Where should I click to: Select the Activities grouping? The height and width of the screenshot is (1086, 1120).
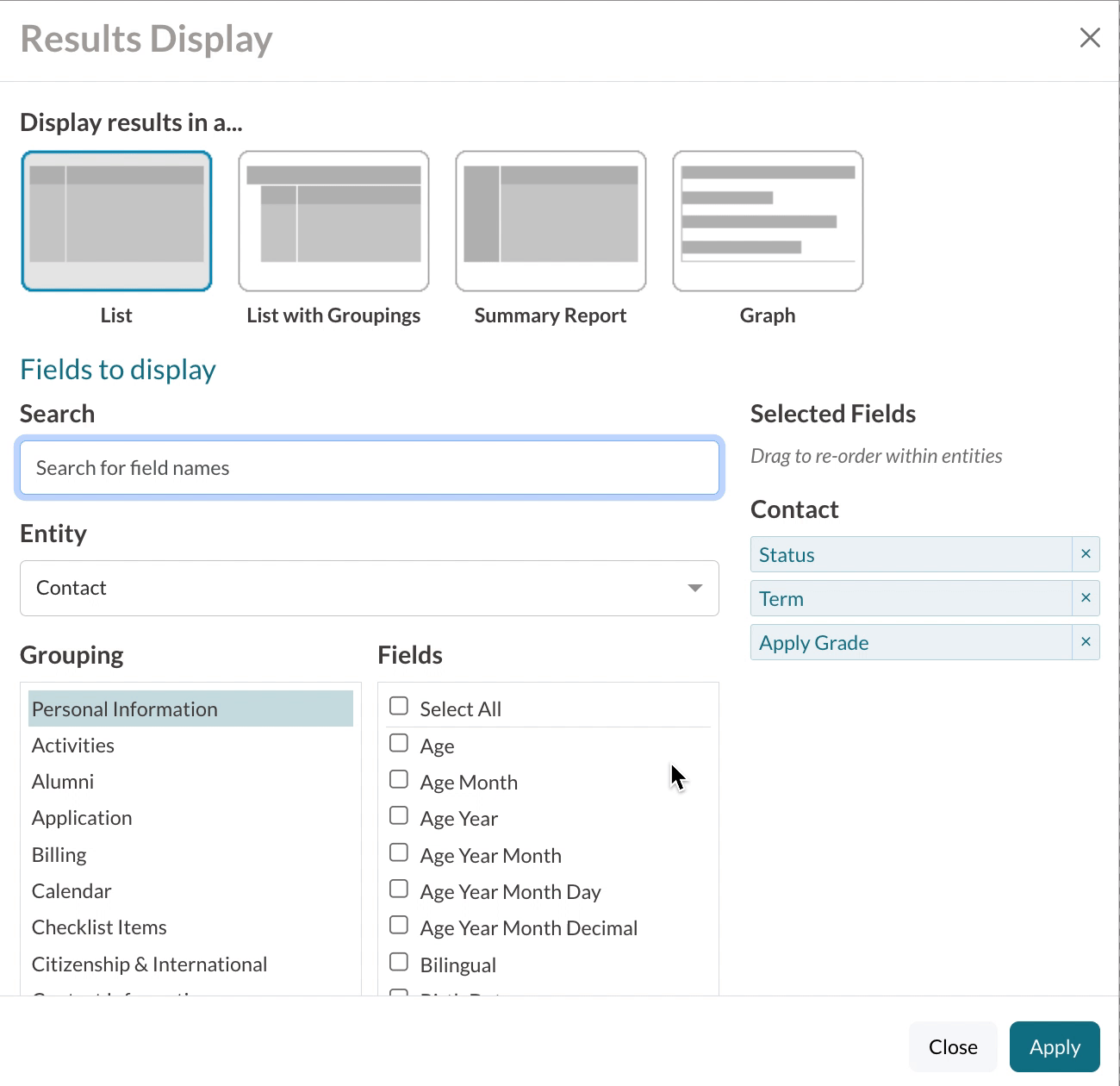pos(73,746)
